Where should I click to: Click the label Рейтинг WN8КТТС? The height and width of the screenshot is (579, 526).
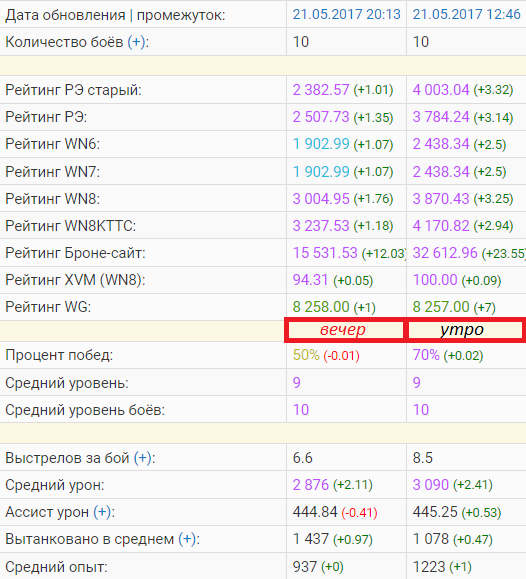click(71, 226)
